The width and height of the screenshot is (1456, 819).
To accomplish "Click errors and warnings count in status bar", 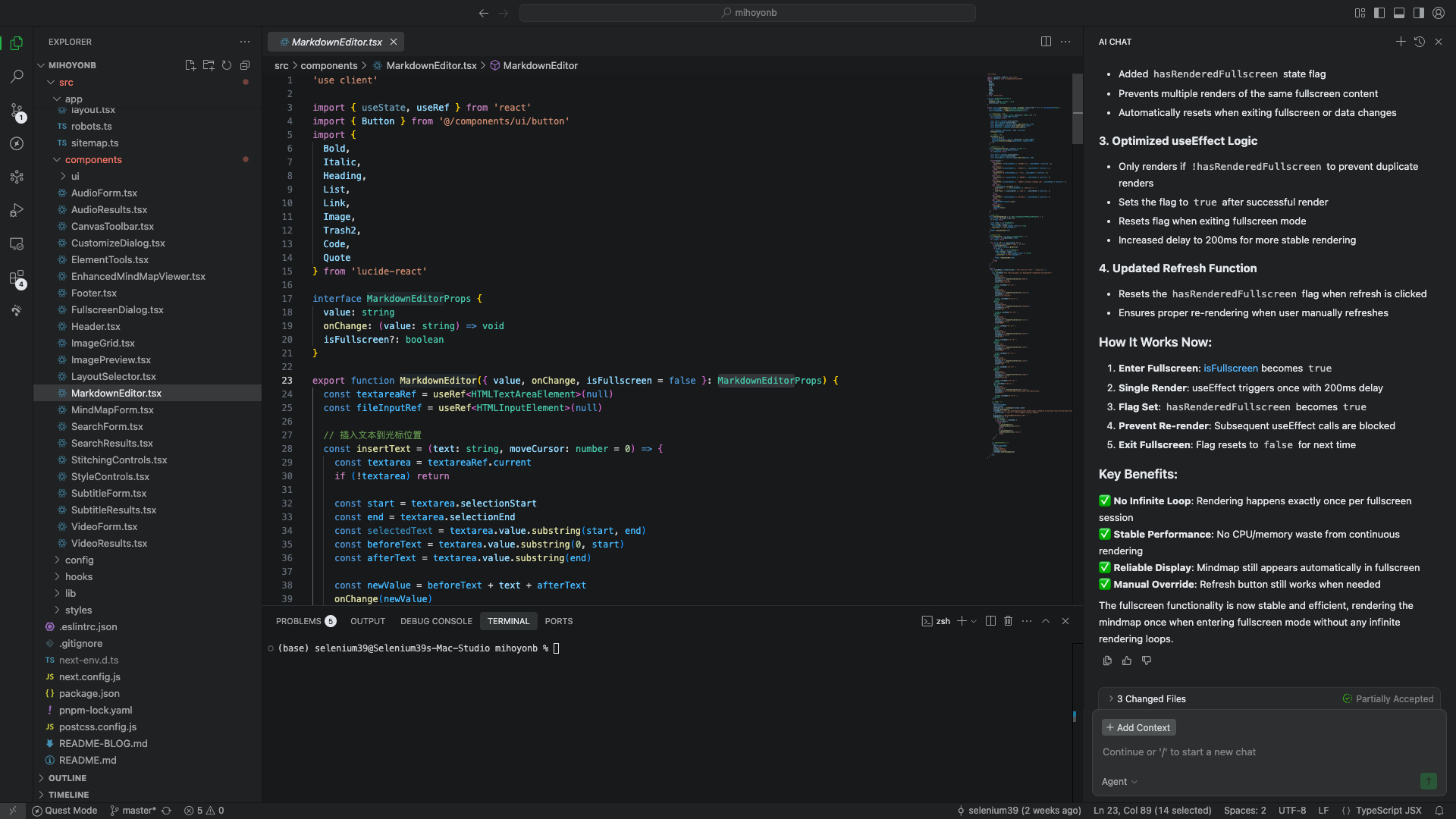I will pyautogui.click(x=204, y=811).
